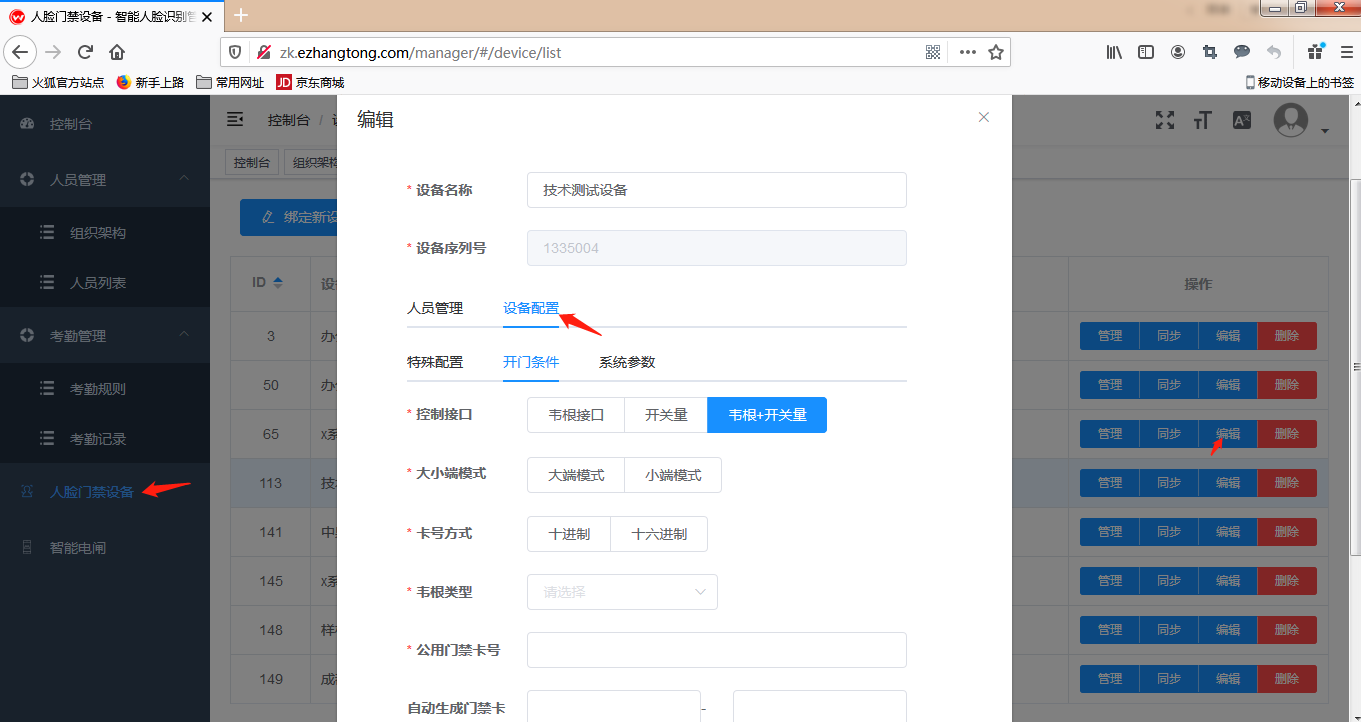The width and height of the screenshot is (1361, 722).
Task: Open 考勤记录 in the sidebar
Action: point(97,439)
